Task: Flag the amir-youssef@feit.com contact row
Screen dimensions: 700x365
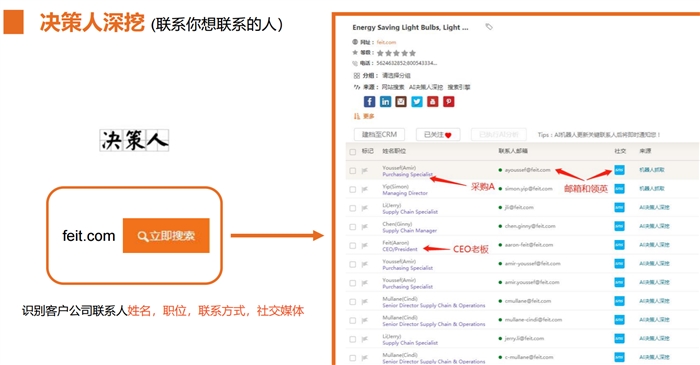Action: click(365, 265)
